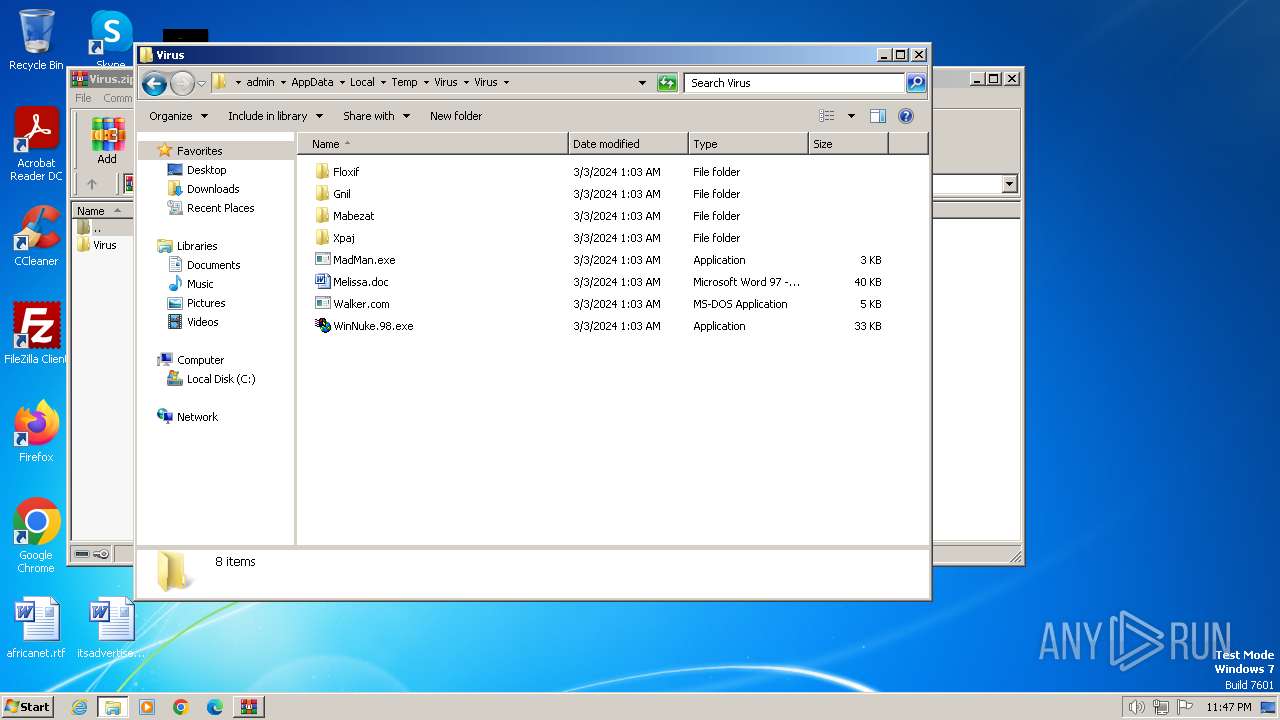
Task: Select the Melissa.doc file
Action: pos(361,282)
